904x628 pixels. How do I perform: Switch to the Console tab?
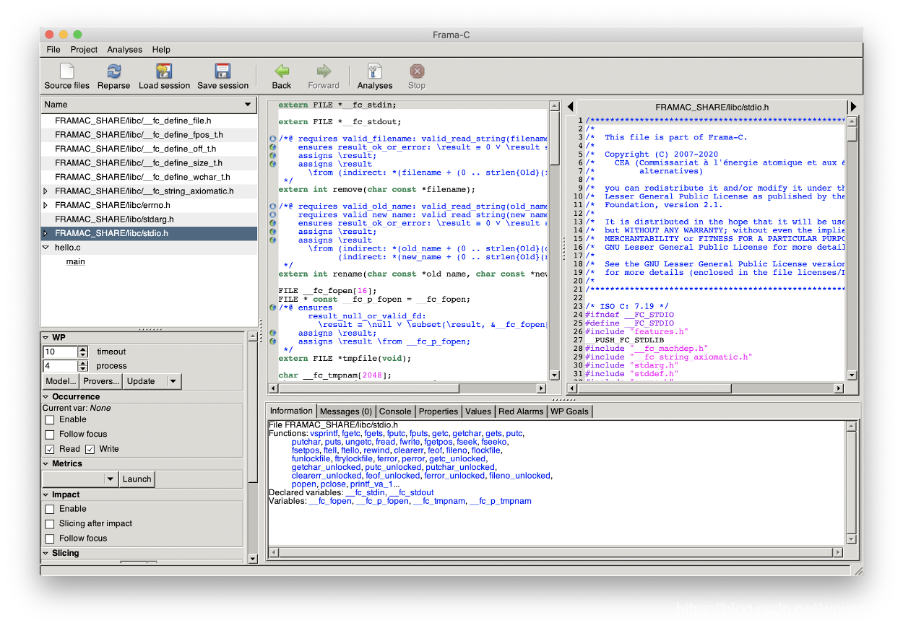click(x=395, y=411)
